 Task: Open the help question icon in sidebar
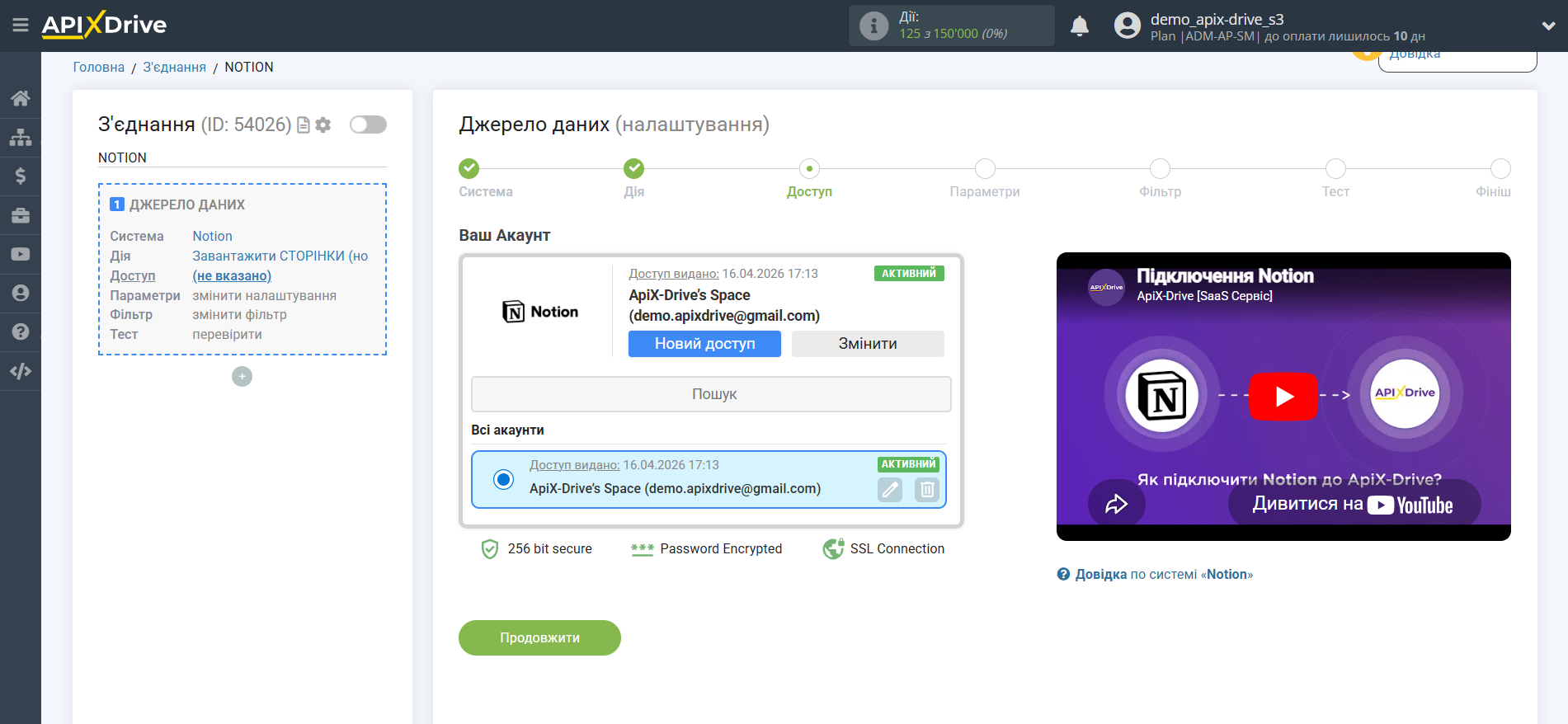pyautogui.click(x=21, y=331)
